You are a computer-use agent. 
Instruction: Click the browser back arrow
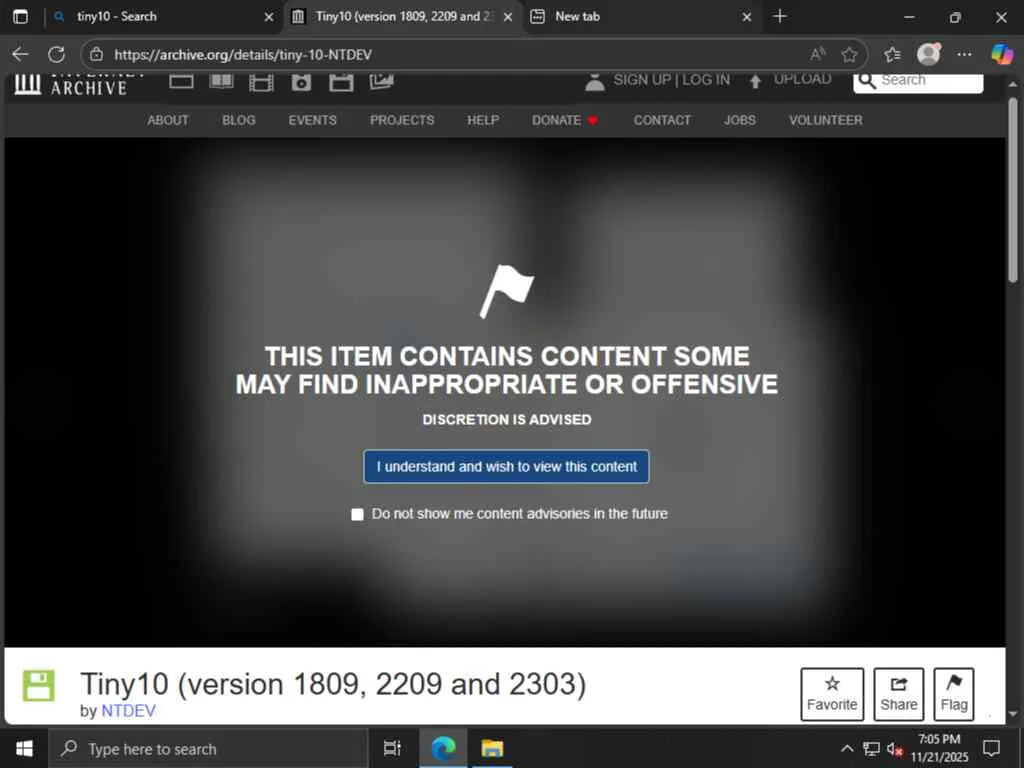point(20,54)
